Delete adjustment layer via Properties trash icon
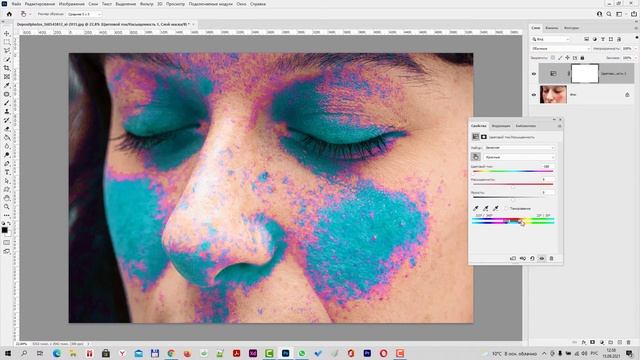 pos(551,258)
